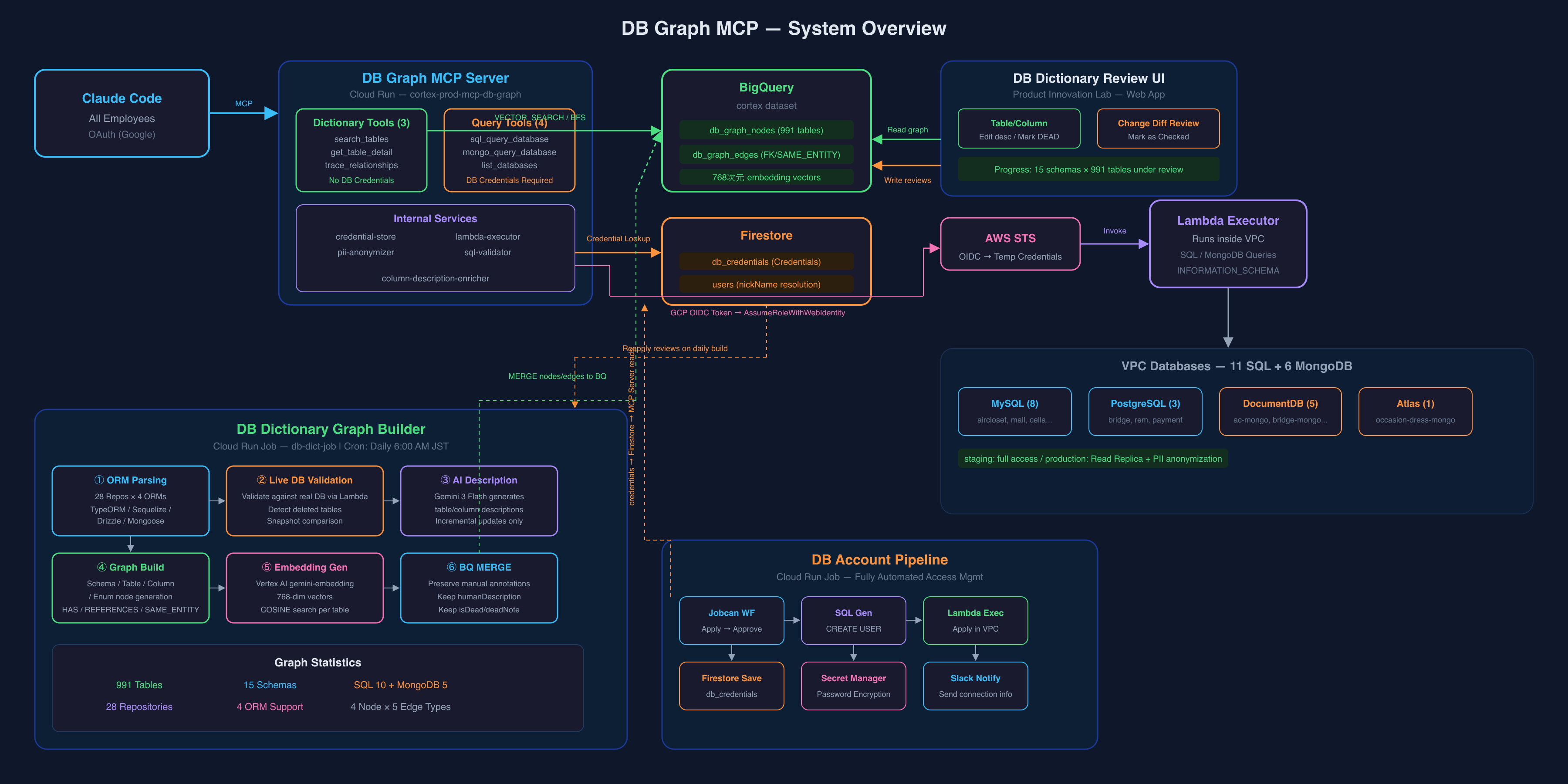Click the Lambda Executor box

pyautogui.click(x=1228, y=244)
